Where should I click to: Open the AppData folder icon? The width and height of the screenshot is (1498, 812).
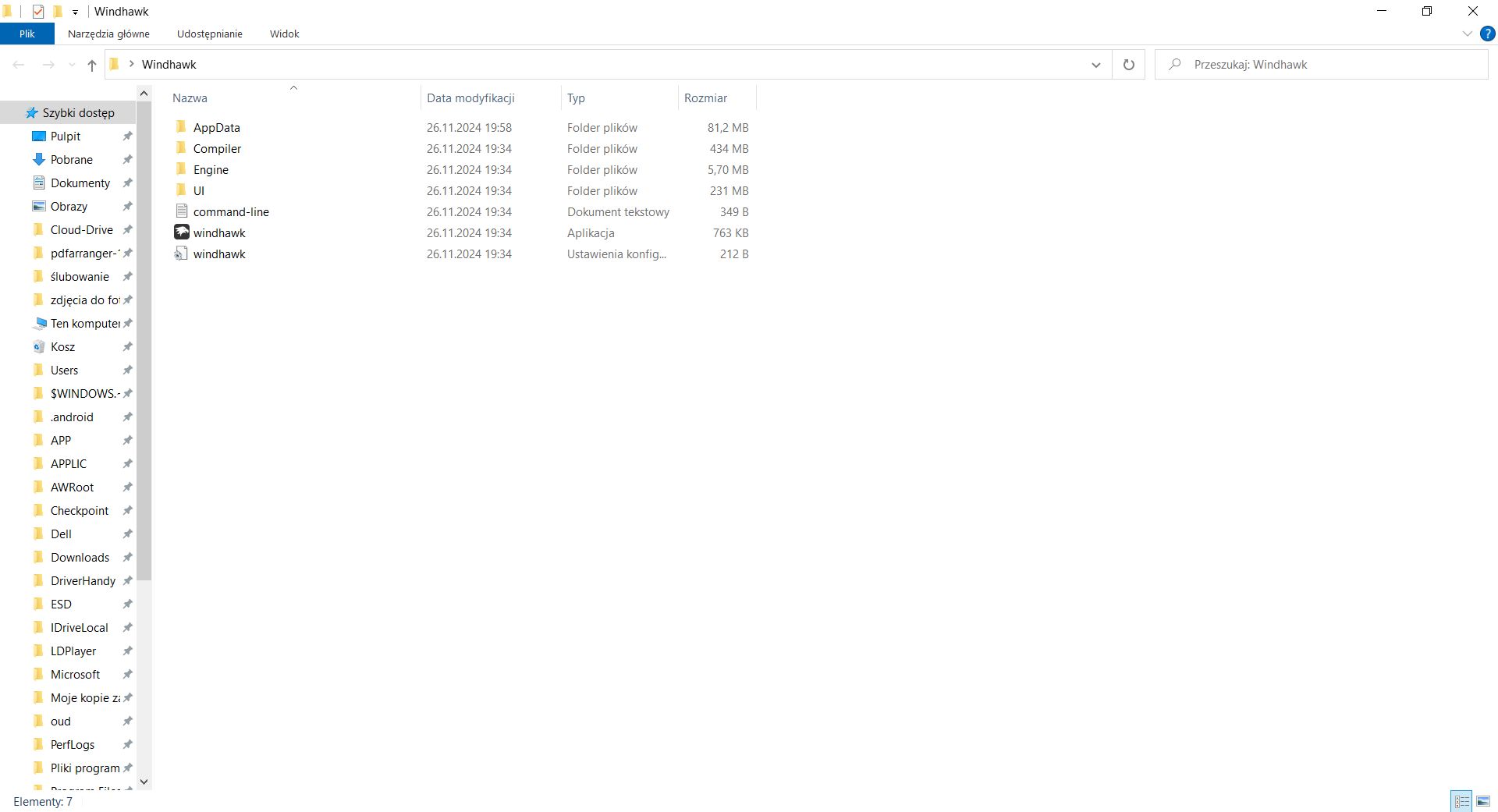(181, 127)
